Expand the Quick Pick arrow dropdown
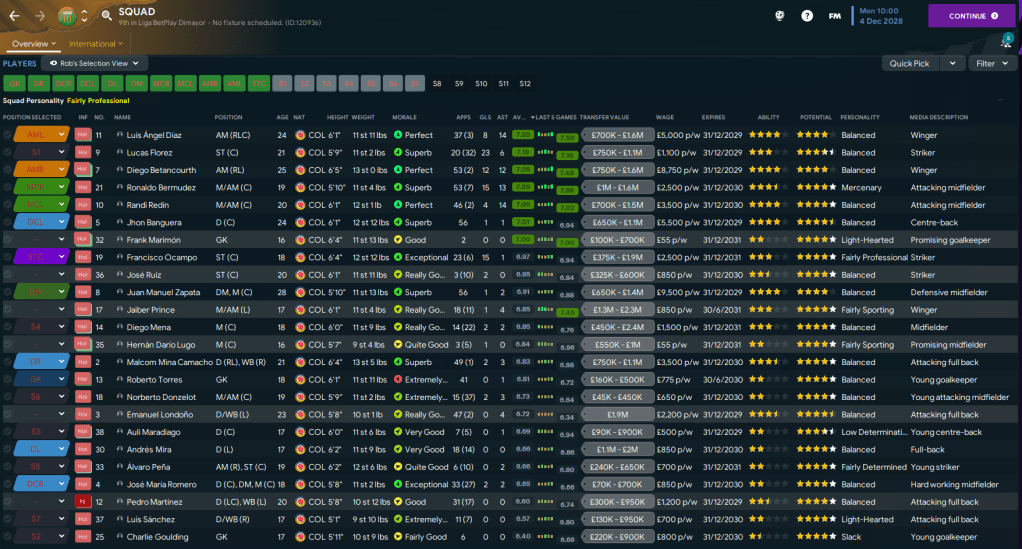Image resolution: width=1022 pixels, height=549 pixels. [x=950, y=63]
